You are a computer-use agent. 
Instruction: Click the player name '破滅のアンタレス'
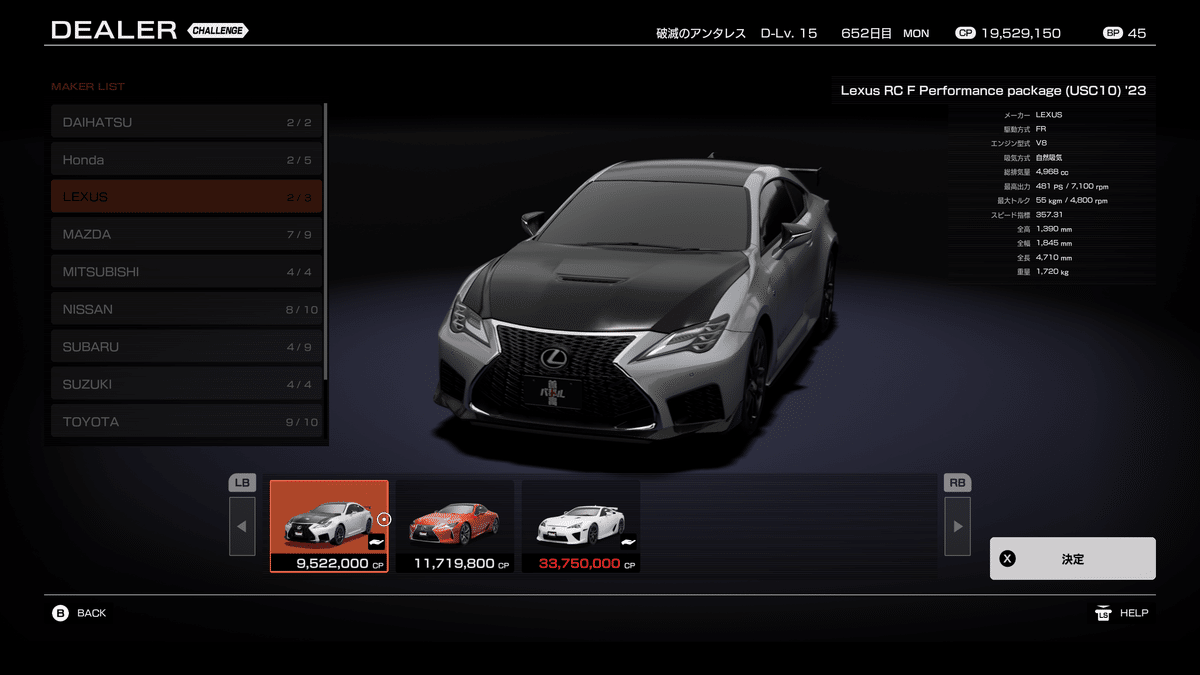[x=699, y=33]
